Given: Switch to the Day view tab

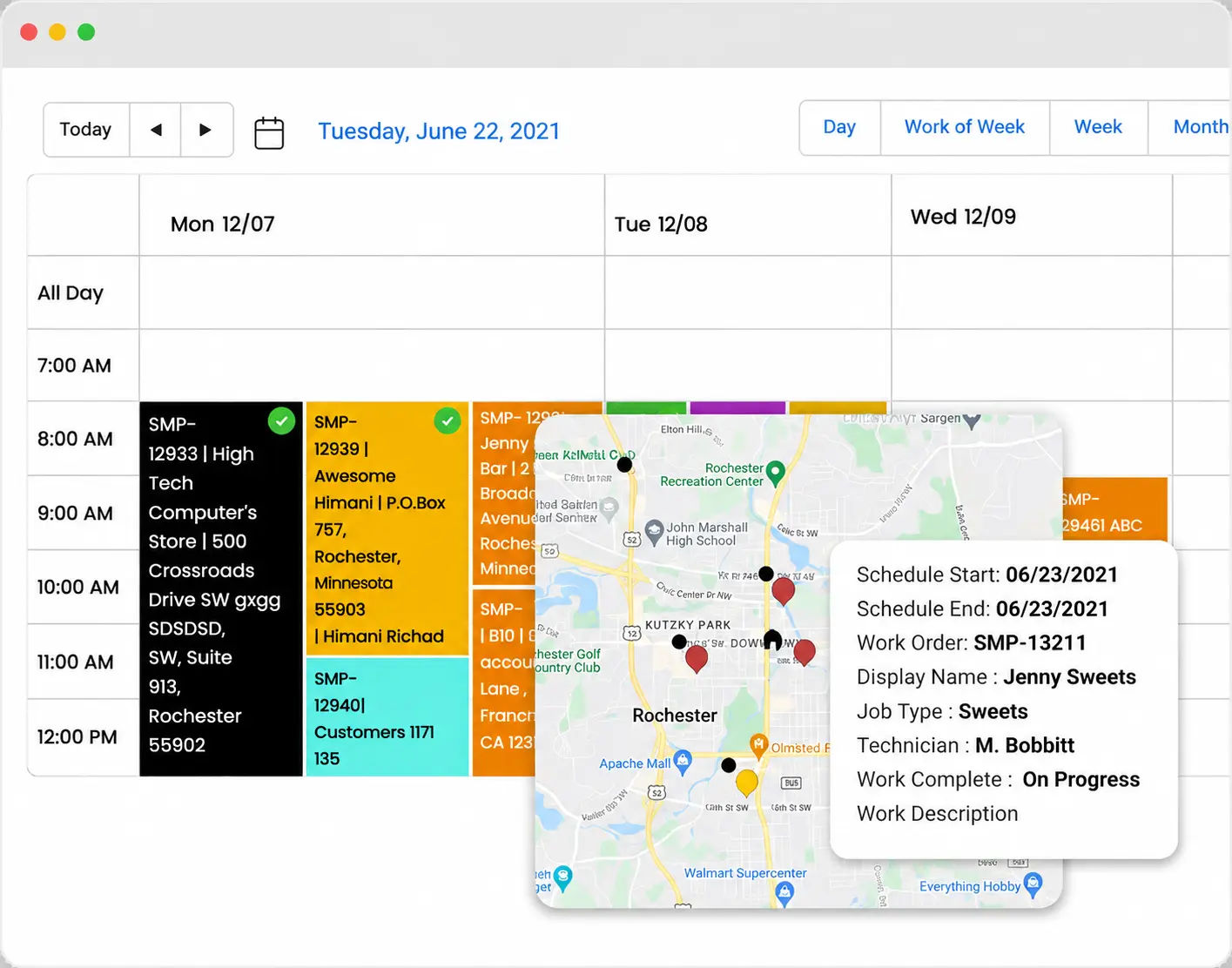Looking at the screenshot, I should point(839,127).
